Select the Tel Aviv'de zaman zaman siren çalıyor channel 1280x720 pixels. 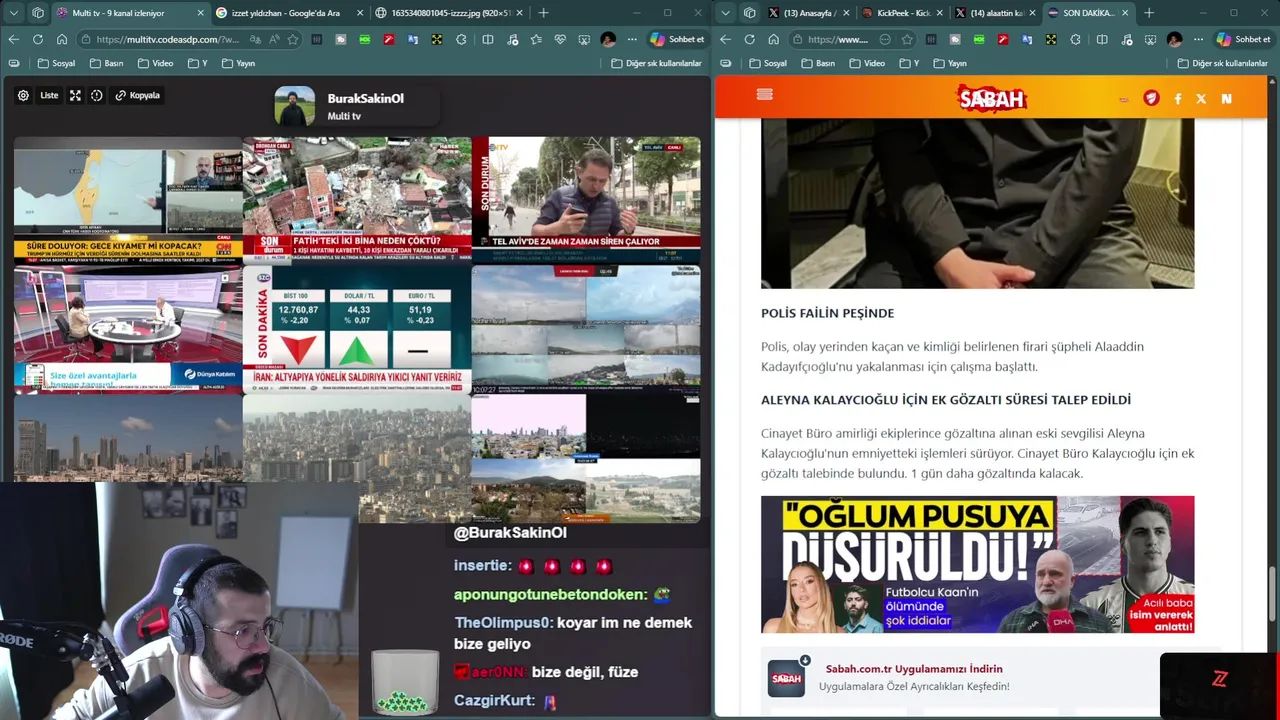point(586,200)
